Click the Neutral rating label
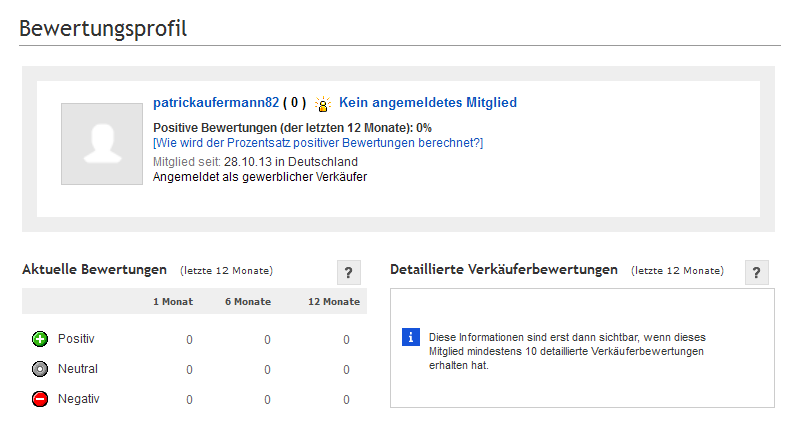The height and width of the screenshot is (427, 800). [78, 369]
